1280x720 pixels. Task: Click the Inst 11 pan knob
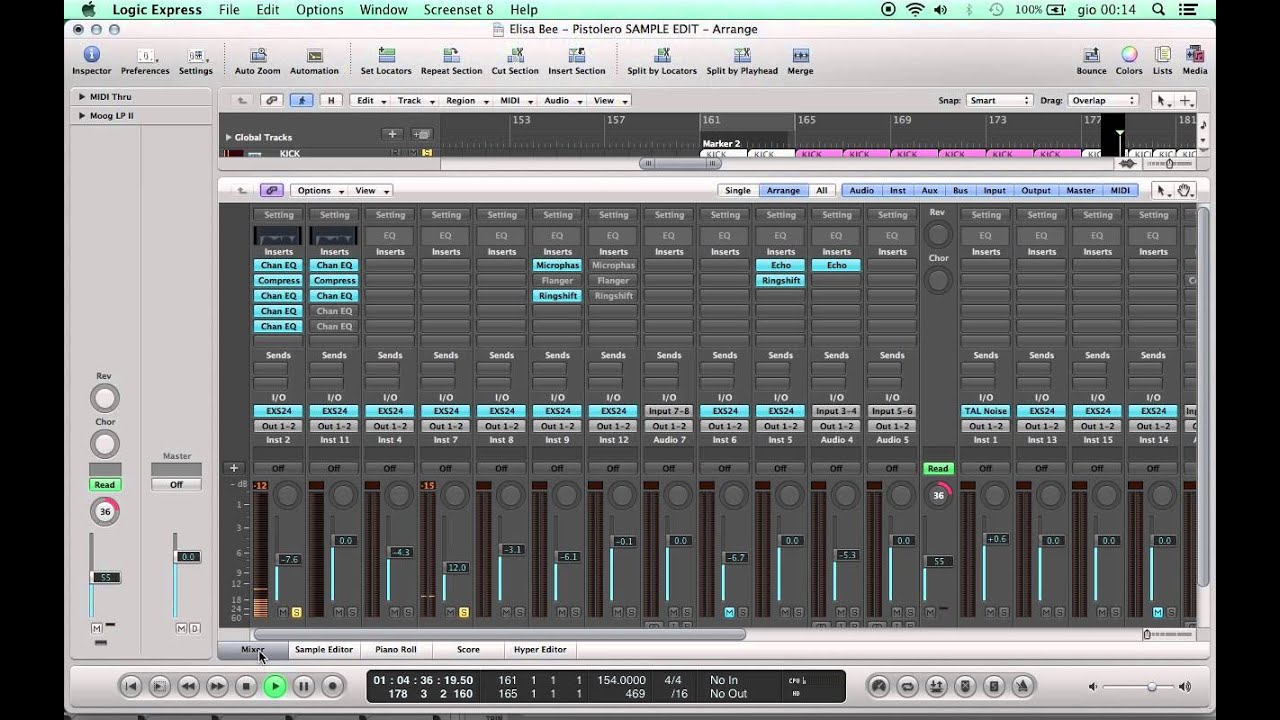(343, 494)
